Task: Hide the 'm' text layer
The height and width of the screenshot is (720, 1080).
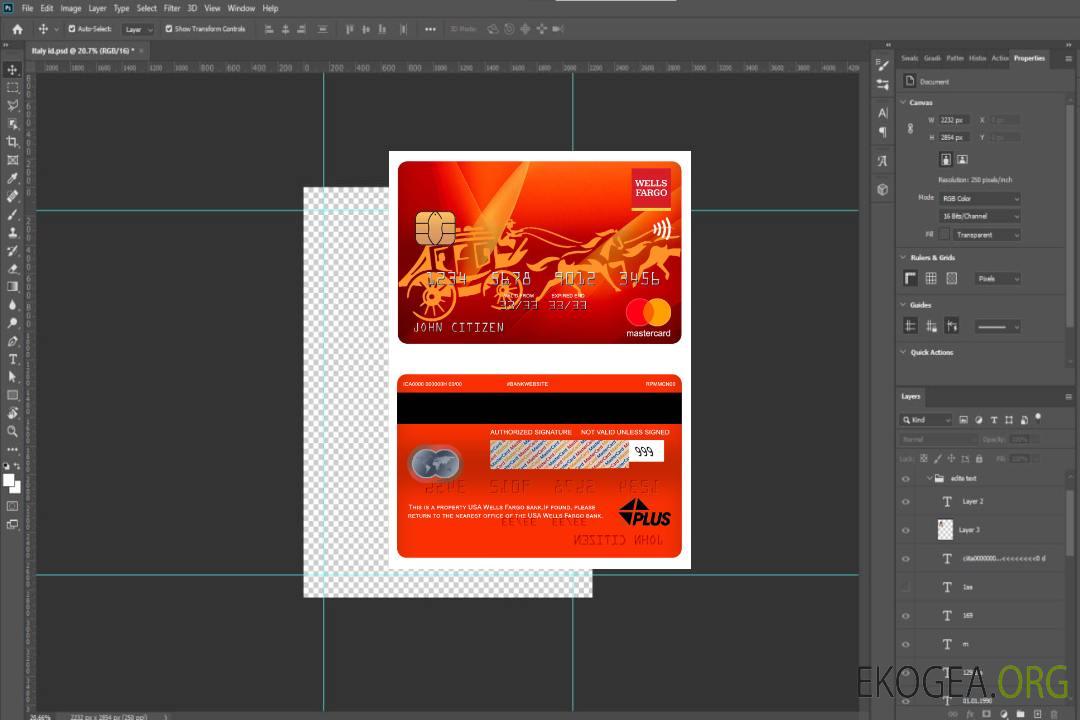Action: click(906, 644)
